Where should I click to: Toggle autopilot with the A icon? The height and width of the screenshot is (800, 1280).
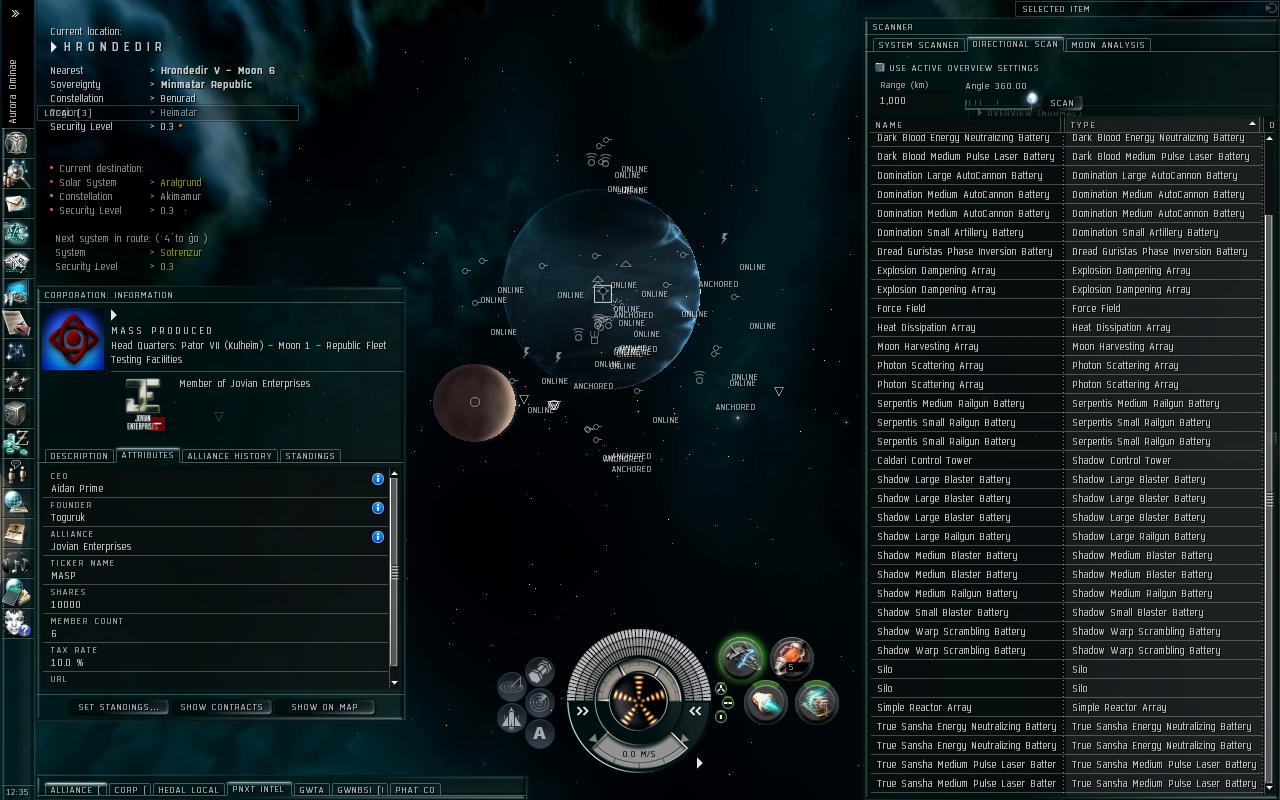pyautogui.click(x=540, y=734)
